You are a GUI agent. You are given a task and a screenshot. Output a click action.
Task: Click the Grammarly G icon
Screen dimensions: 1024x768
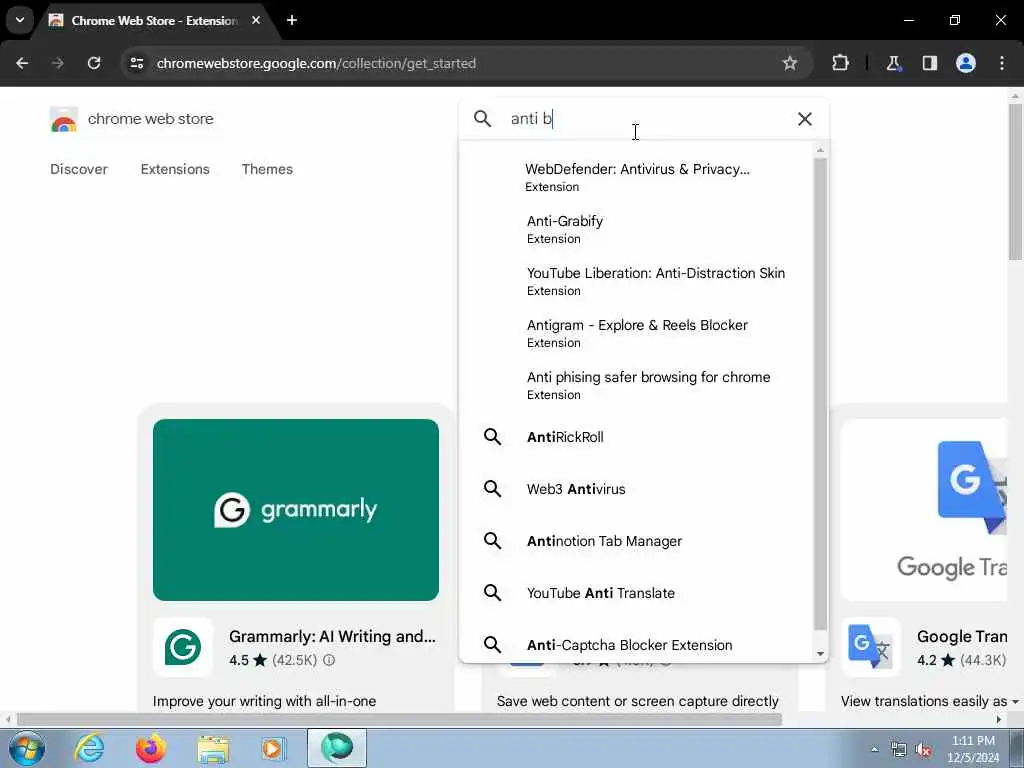[183, 647]
